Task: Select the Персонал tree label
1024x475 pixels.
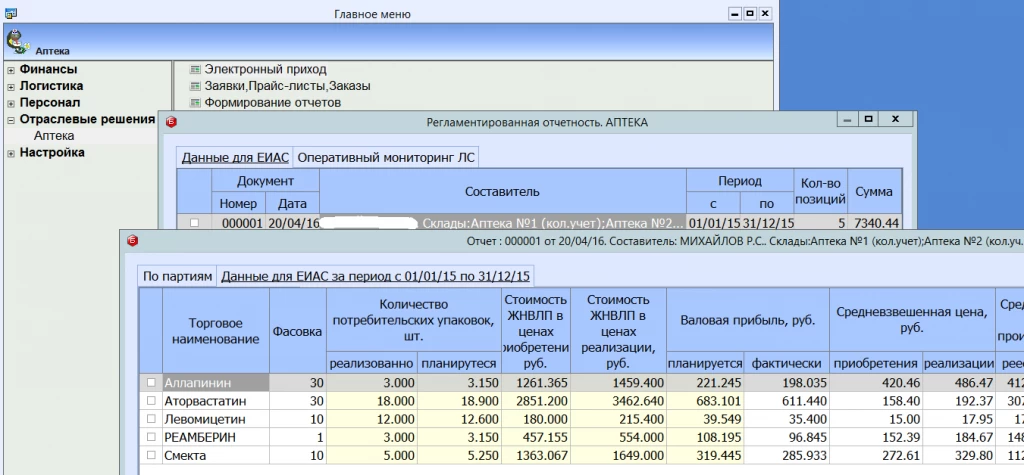Action: [50, 103]
